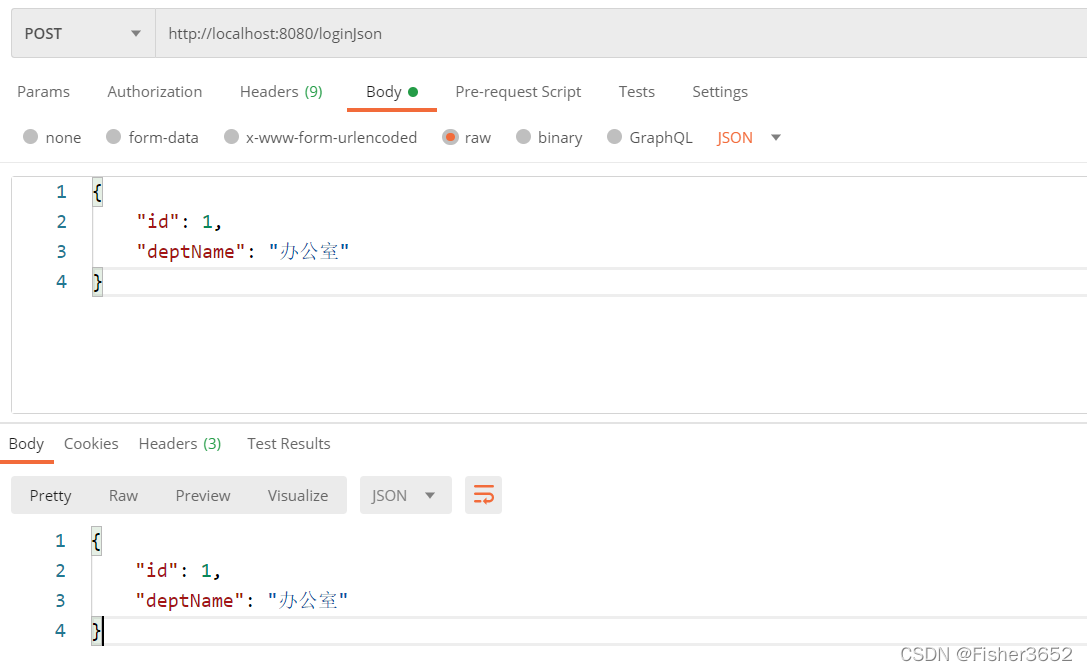1087x671 pixels.
Task: Select the raw body radio button
Action: (x=451, y=137)
